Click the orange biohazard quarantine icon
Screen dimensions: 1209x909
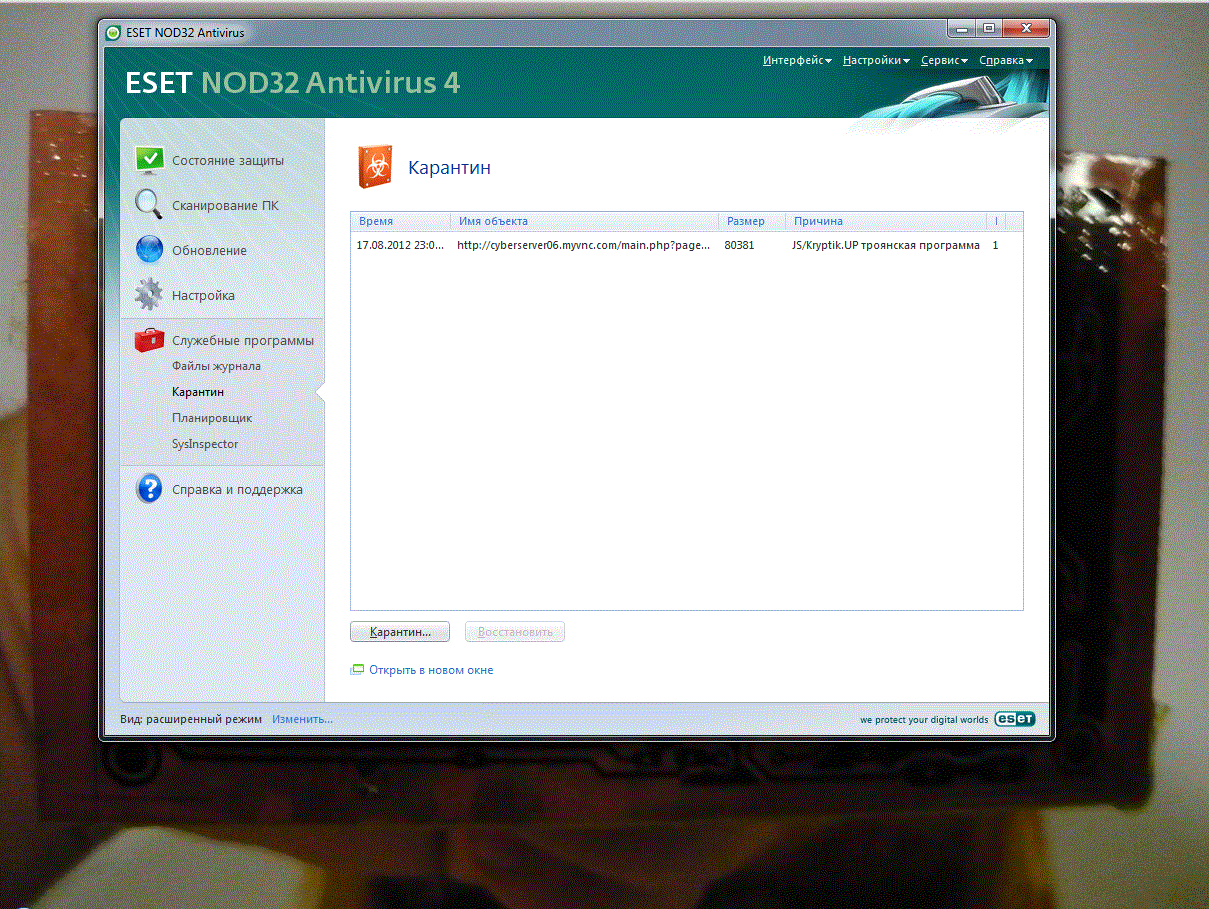pyautogui.click(x=375, y=167)
